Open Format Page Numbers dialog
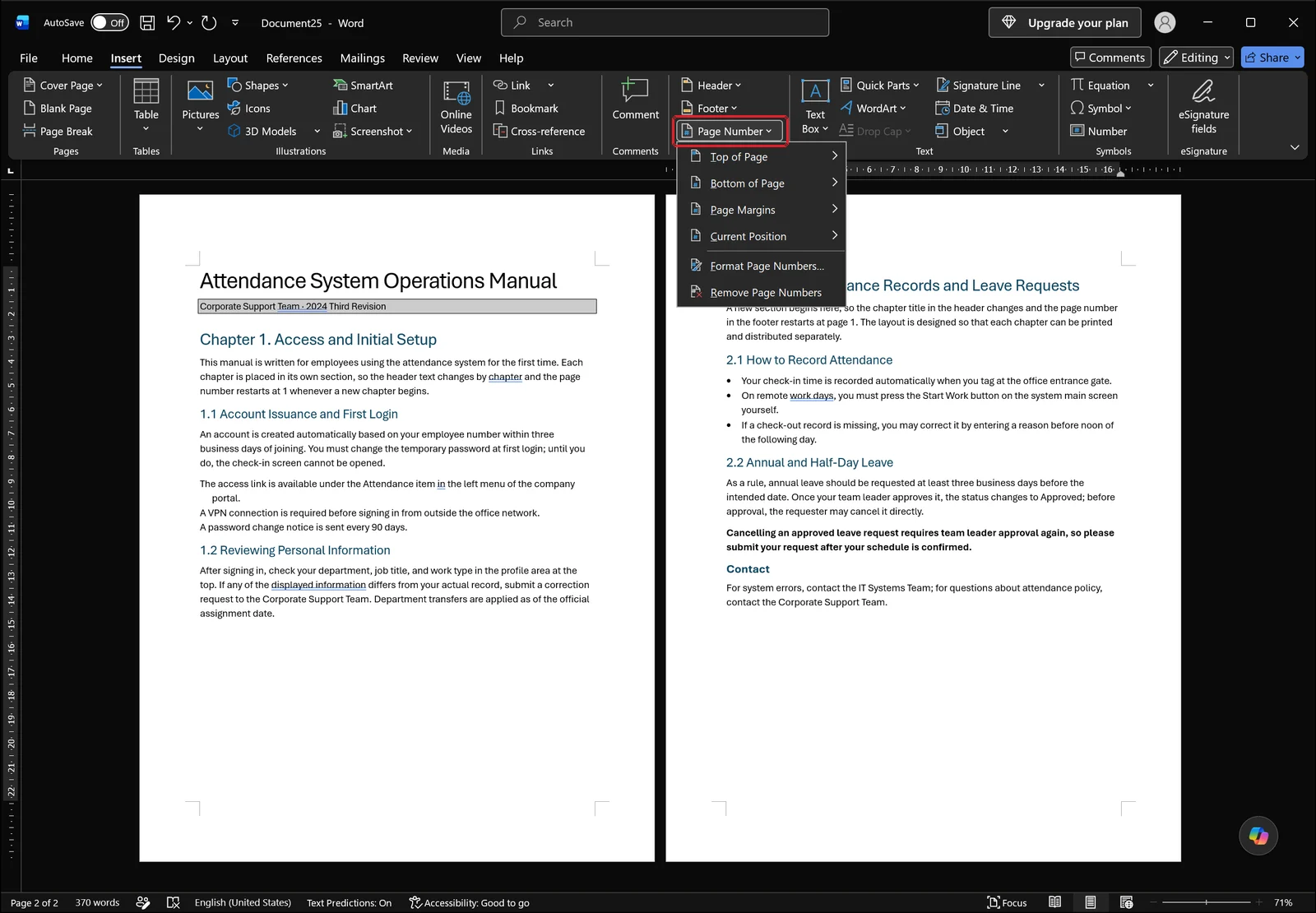The image size is (1316, 913). [x=762, y=266]
